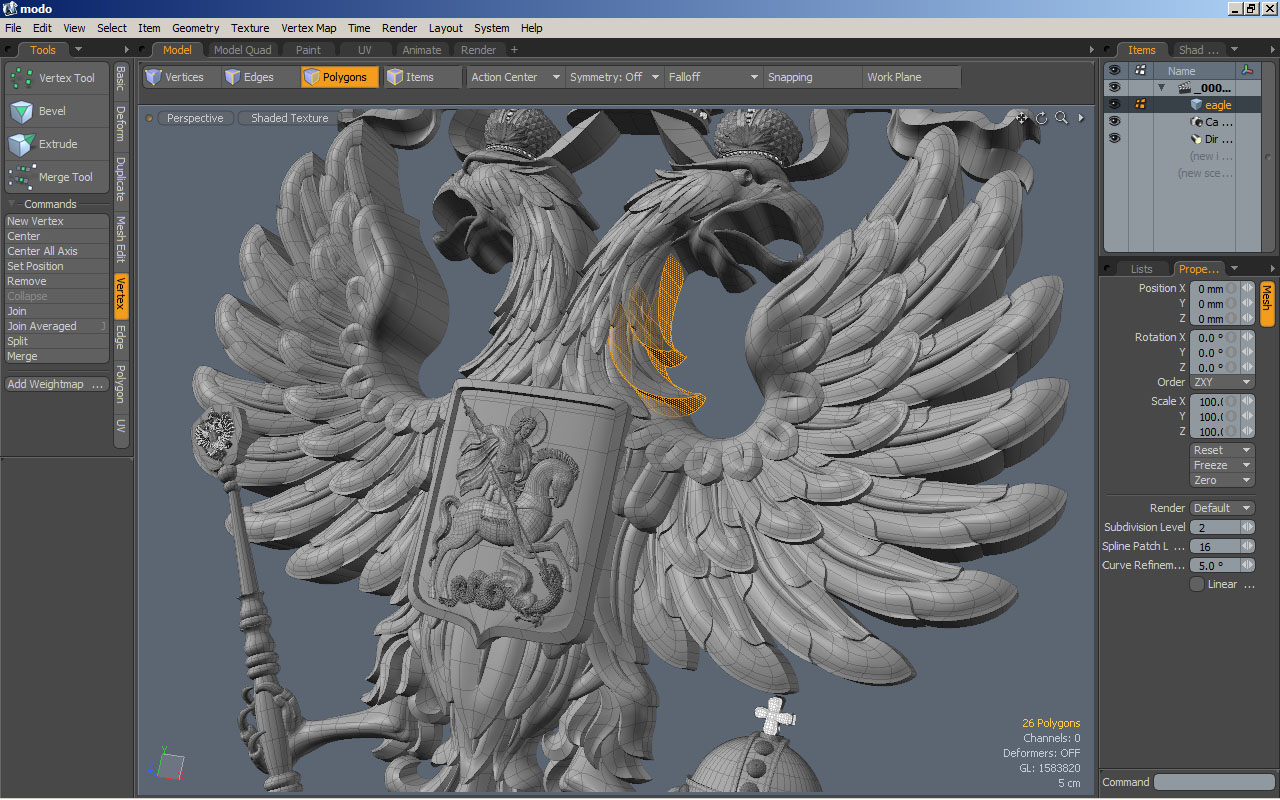Click the Work Plane button

pos(911,77)
